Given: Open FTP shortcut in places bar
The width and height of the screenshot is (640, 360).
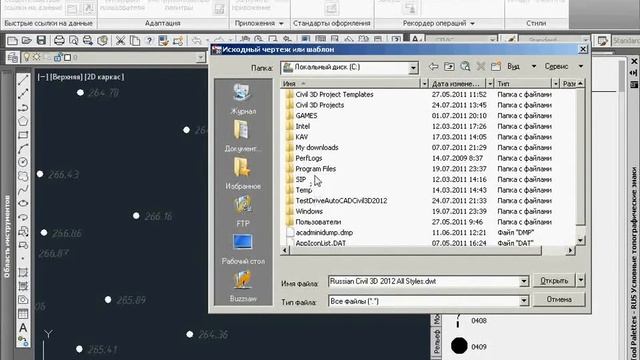Looking at the screenshot, I should pos(243,211).
